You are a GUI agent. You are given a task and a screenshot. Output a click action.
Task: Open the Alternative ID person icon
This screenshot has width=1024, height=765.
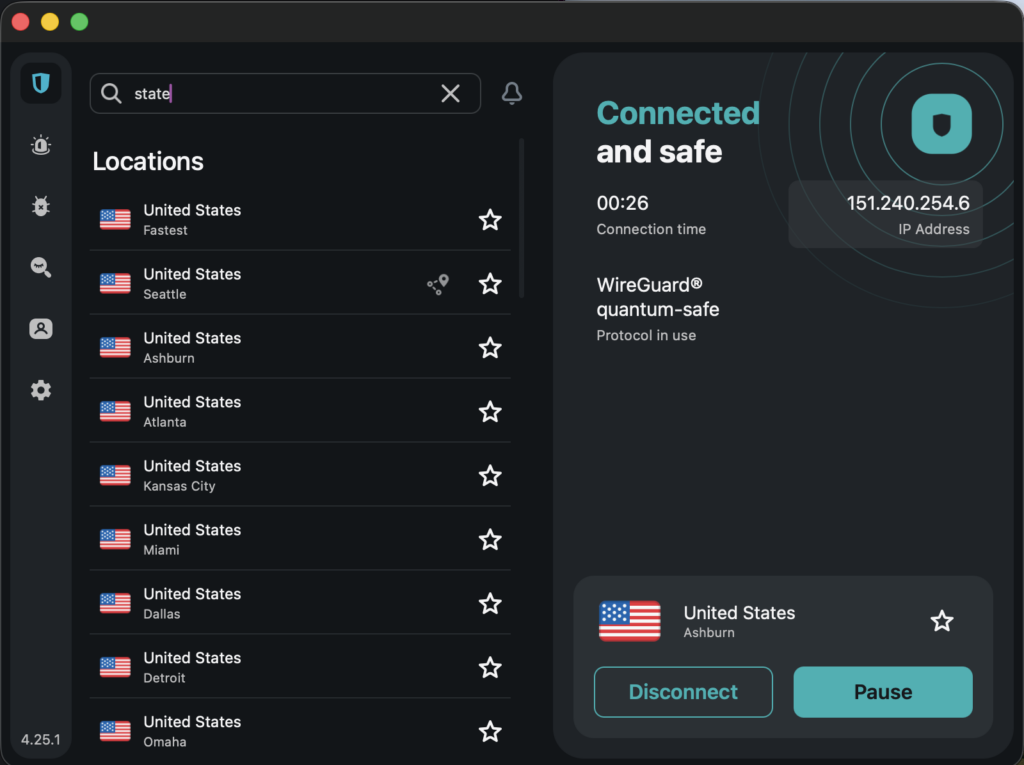41,329
